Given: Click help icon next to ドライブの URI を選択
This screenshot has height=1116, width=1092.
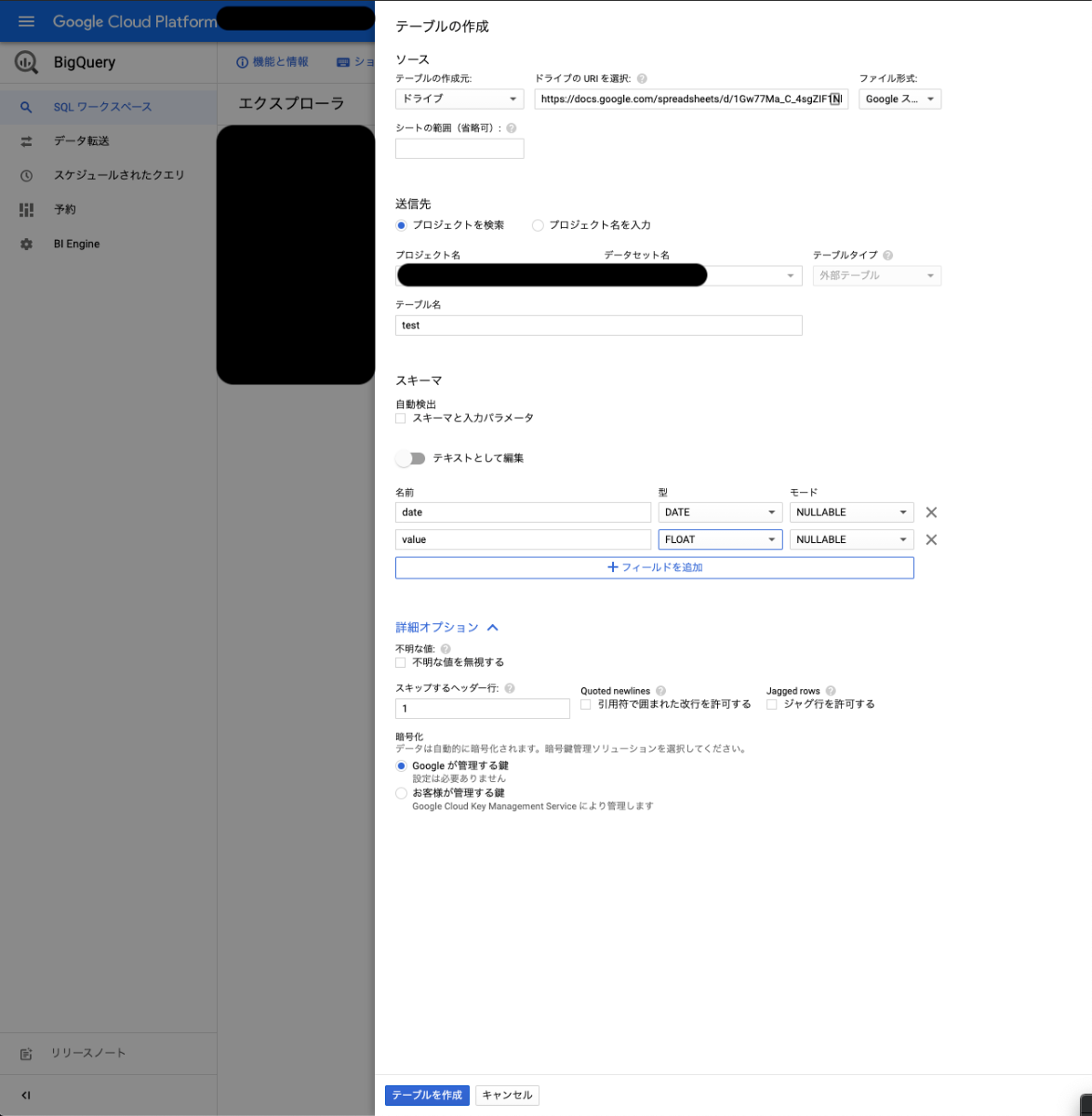Looking at the screenshot, I should tap(642, 79).
